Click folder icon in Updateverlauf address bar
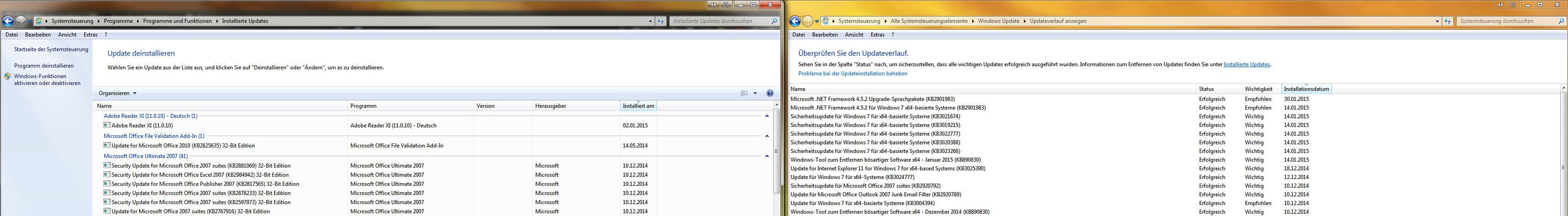1568x216 pixels. 825,21
